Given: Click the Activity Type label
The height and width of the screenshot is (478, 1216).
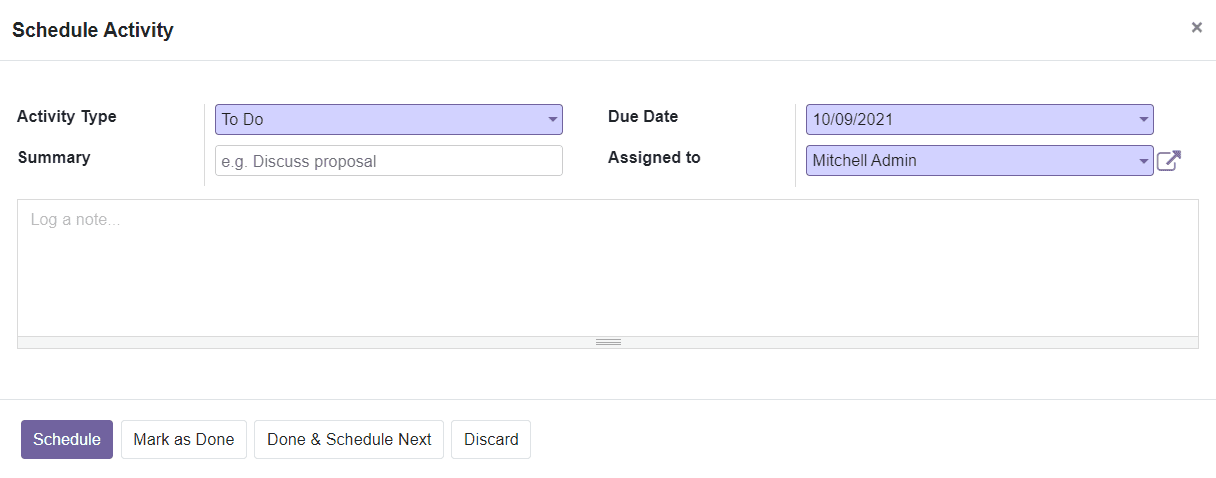Looking at the screenshot, I should [x=67, y=117].
